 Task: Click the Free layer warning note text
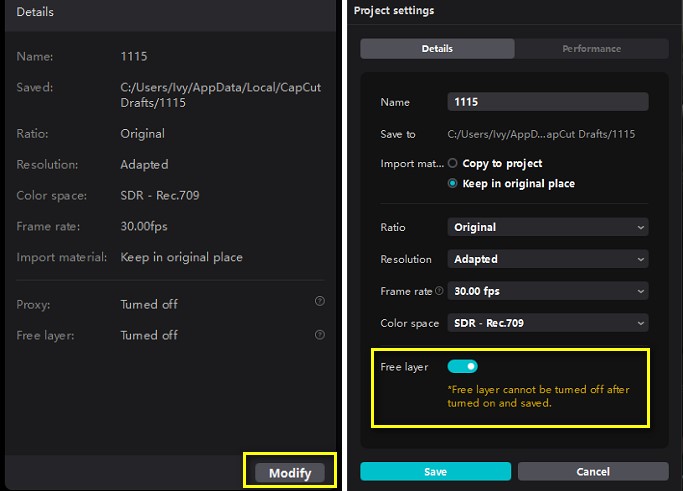coord(538,396)
